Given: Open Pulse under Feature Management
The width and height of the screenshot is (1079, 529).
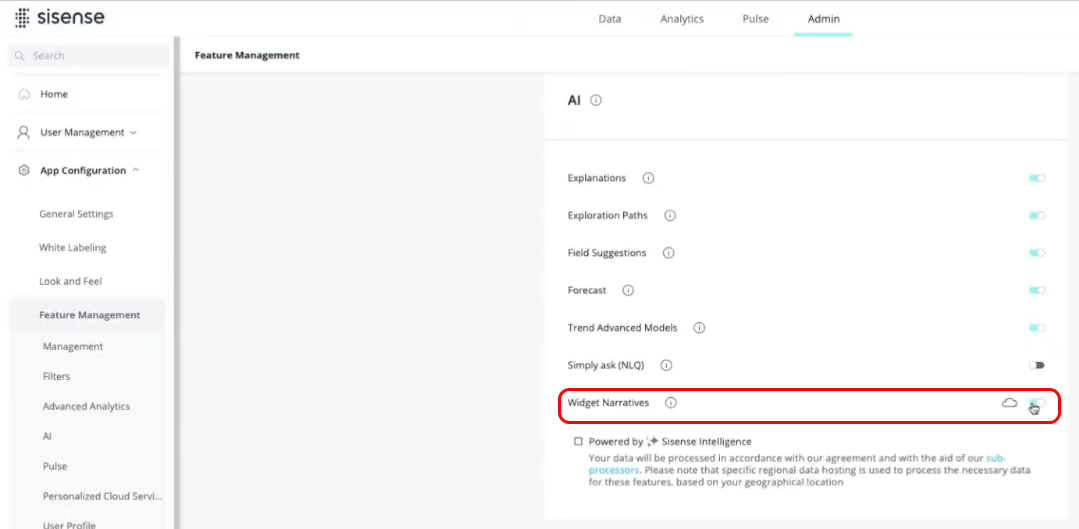Looking at the screenshot, I should pos(55,466).
